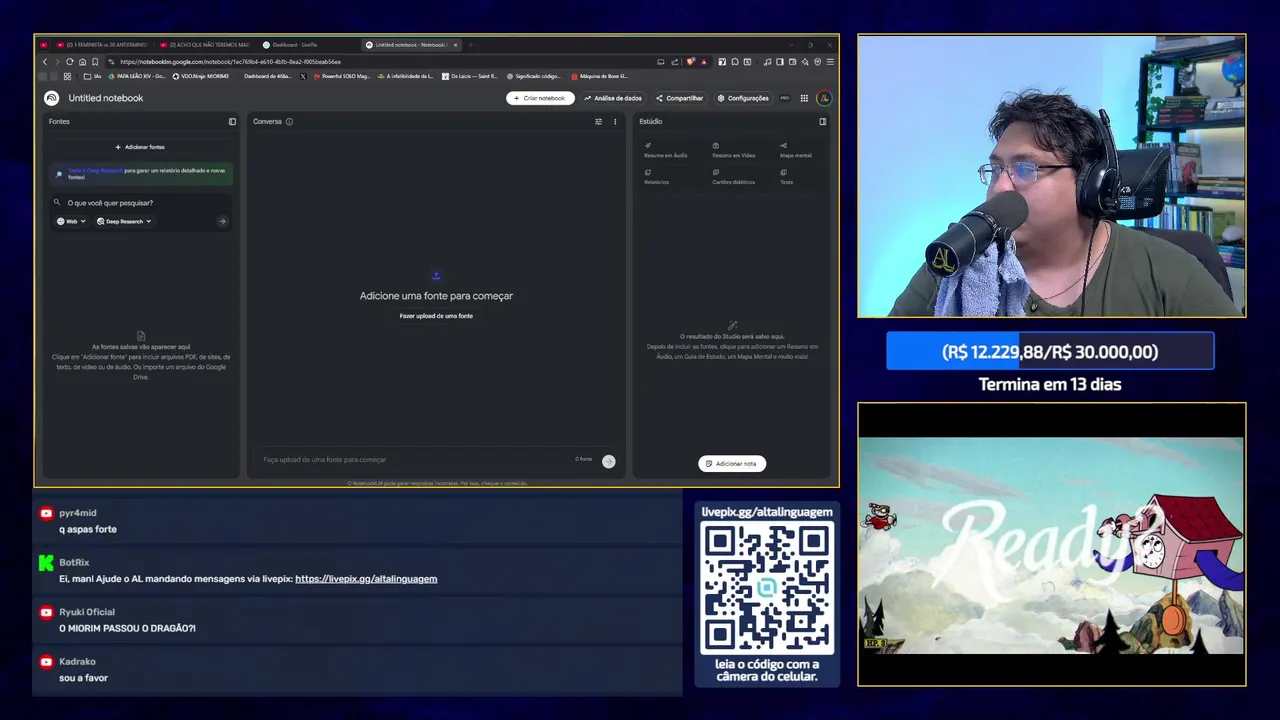The image size is (1280, 720).
Task: Open the Google account avatar
Action: click(824, 98)
